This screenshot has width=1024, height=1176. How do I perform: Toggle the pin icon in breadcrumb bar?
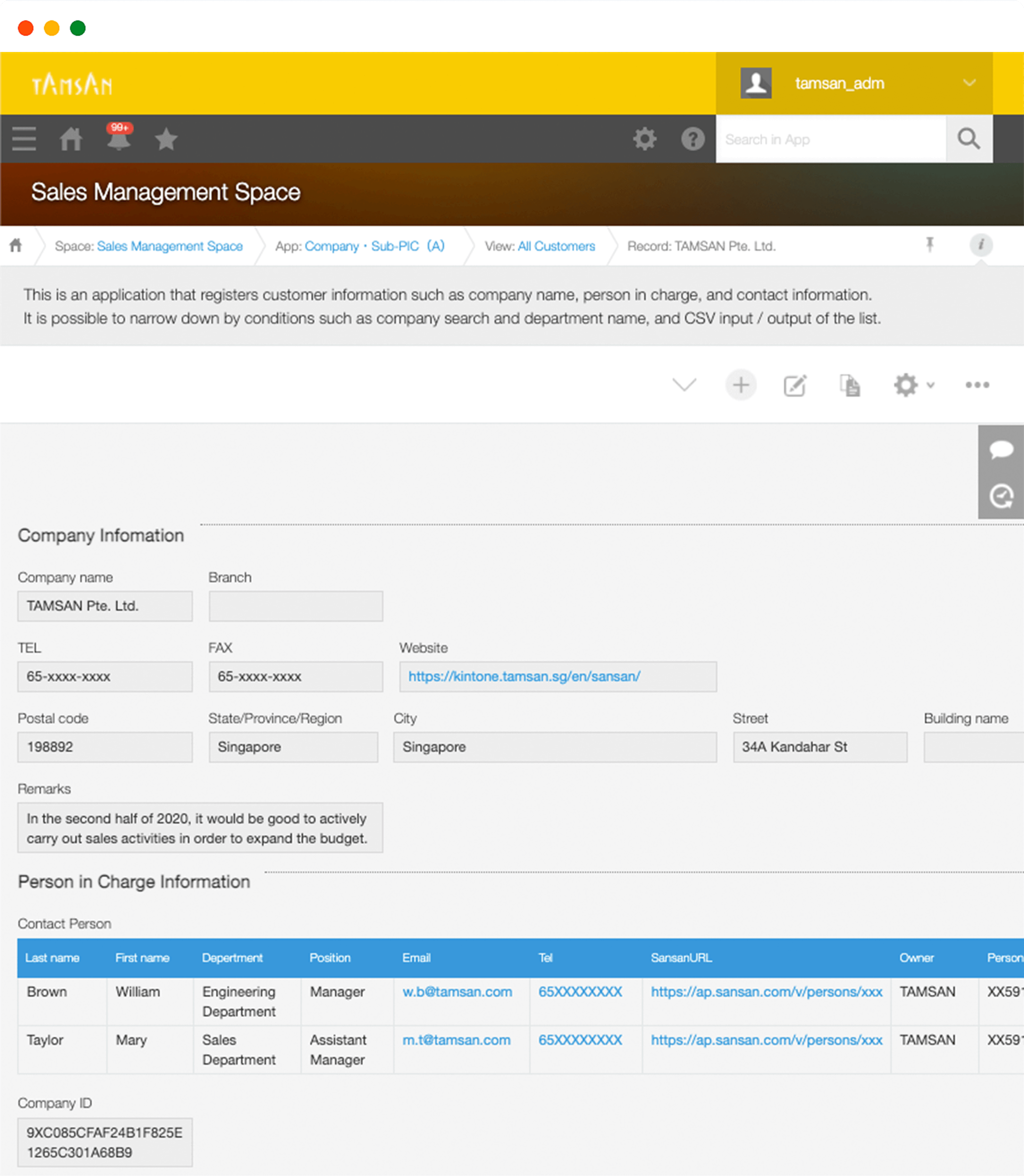pos(930,245)
